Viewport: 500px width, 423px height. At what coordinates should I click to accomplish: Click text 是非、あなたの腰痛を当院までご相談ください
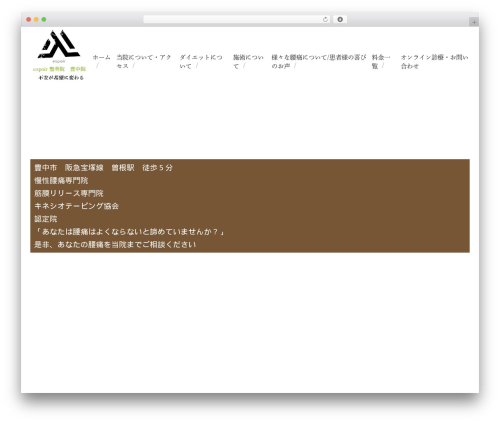[x=115, y=244]
